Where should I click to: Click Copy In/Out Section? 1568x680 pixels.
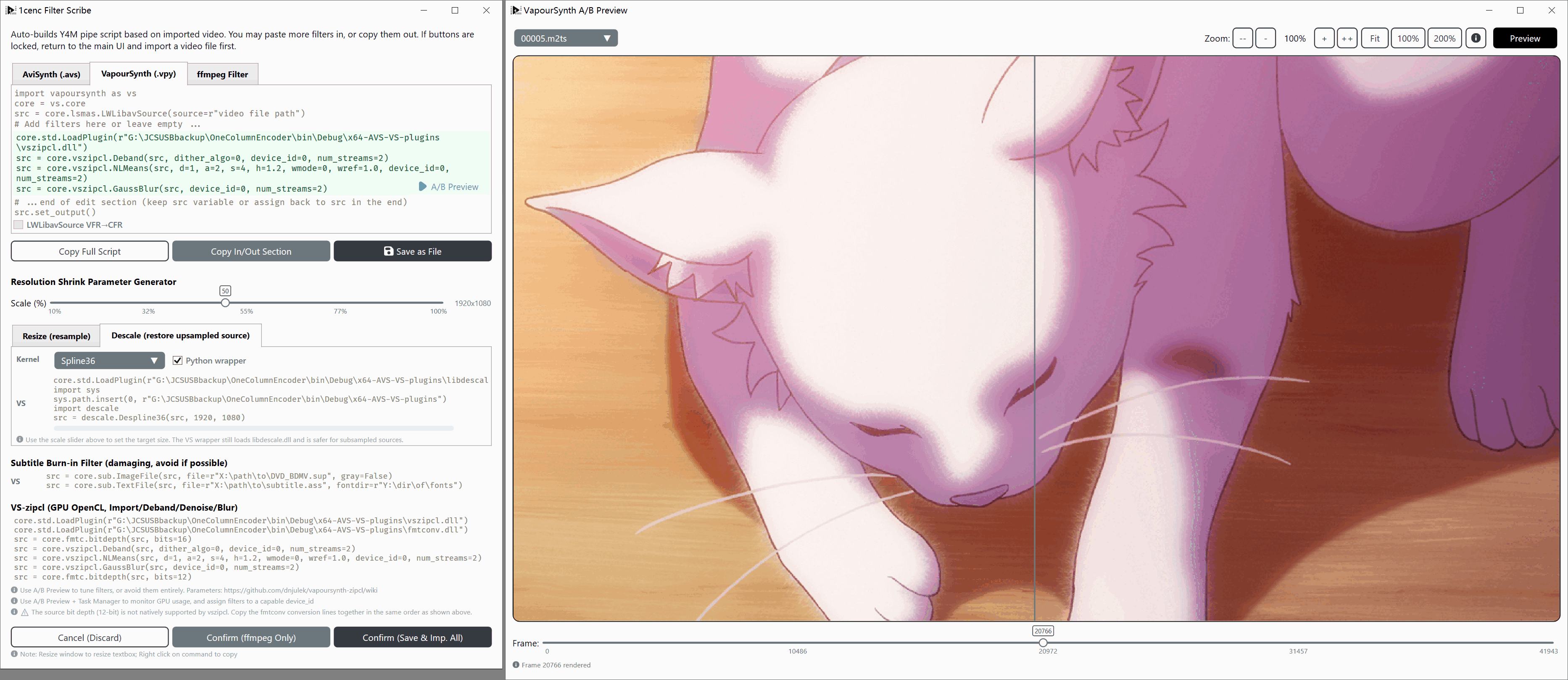point(251,251)
